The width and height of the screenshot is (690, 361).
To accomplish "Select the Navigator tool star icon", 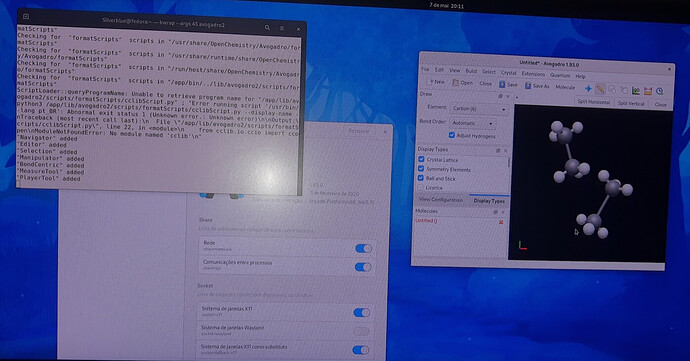I will (588, 88).
